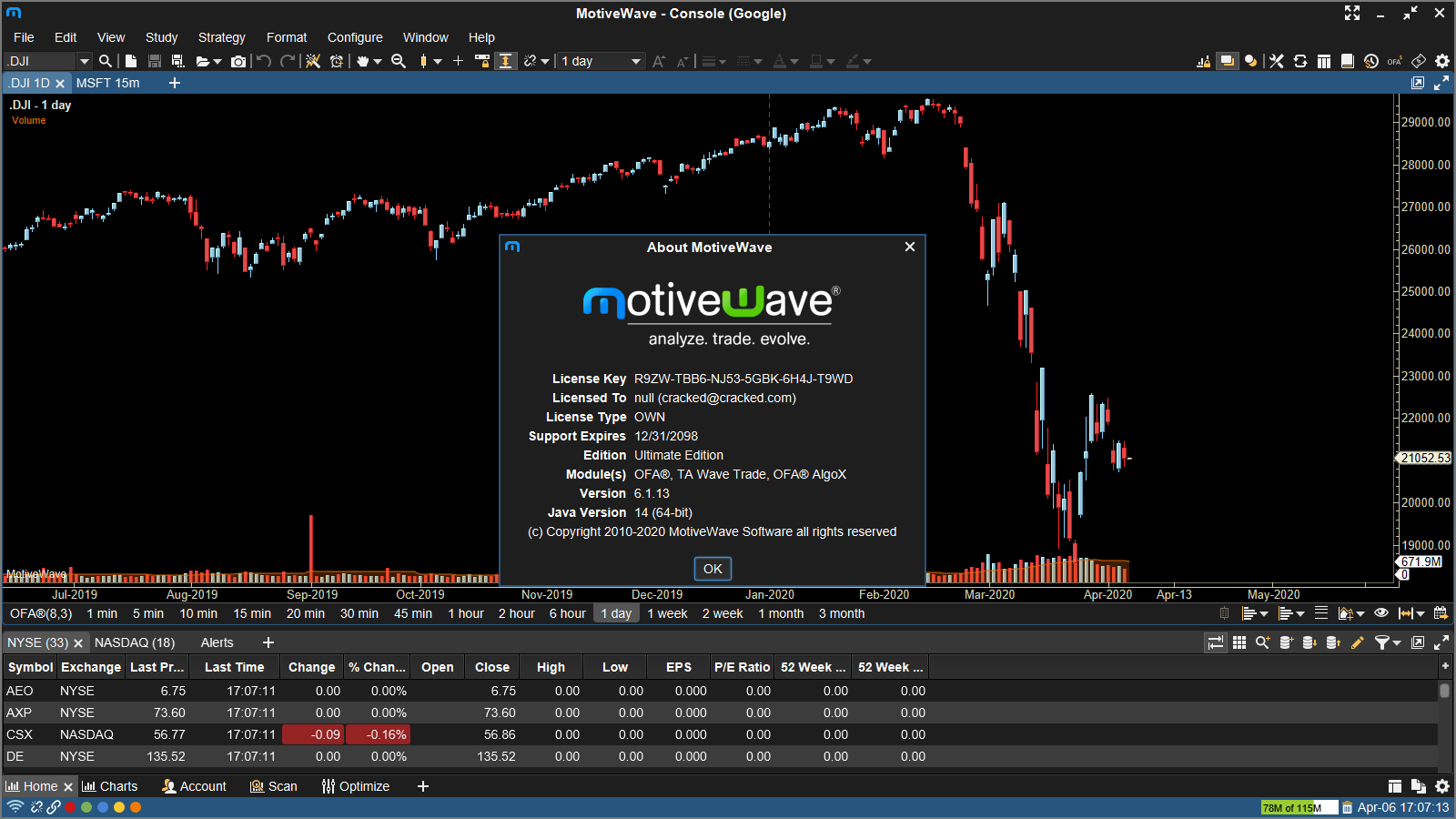Expand the chain link dropdown in the toolbar
This screenshot has width=1456, height=819.
(x=545, y=62)
